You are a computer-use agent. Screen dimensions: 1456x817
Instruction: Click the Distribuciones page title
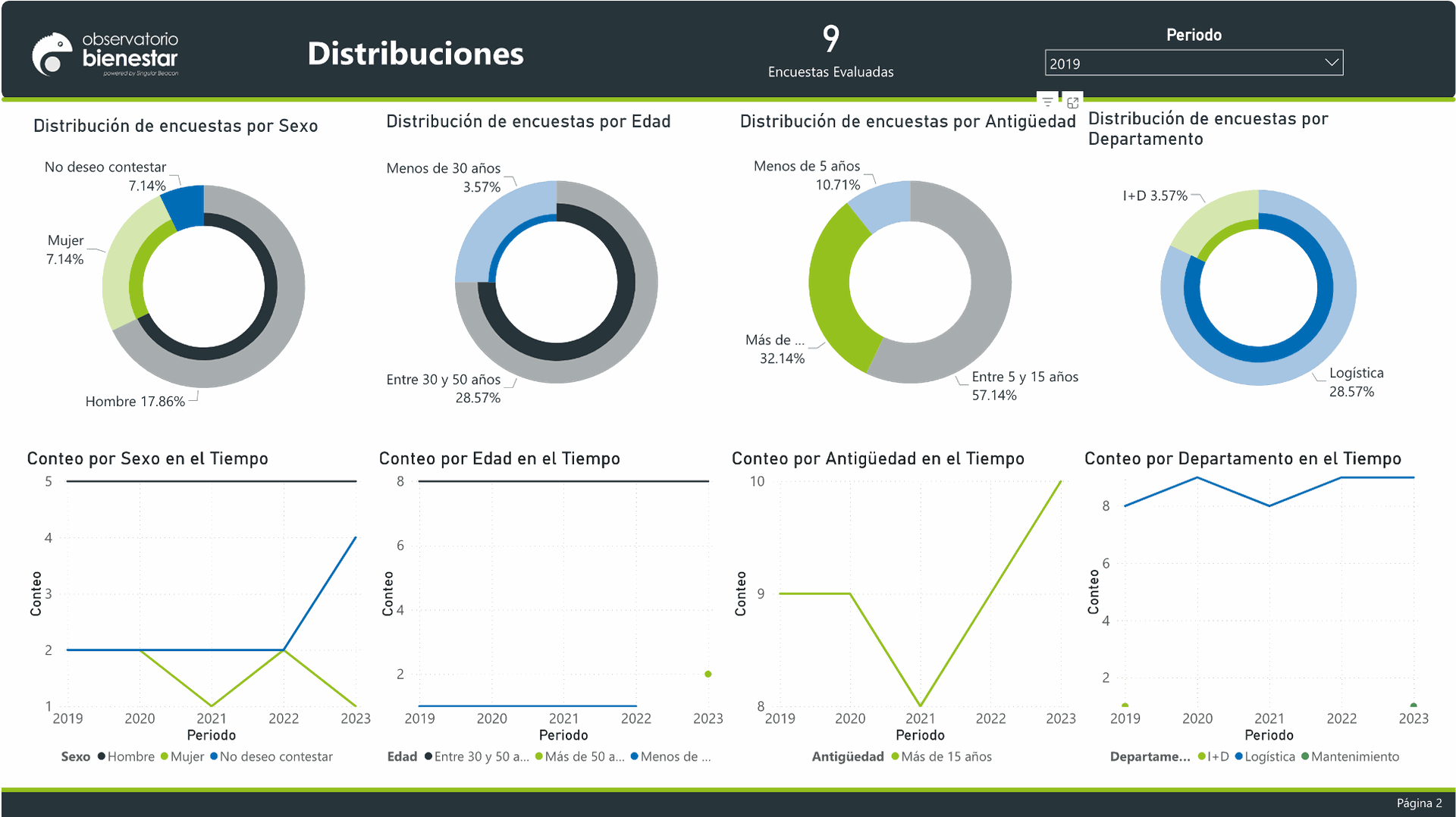pyautogui.click(x=416, y=54)
